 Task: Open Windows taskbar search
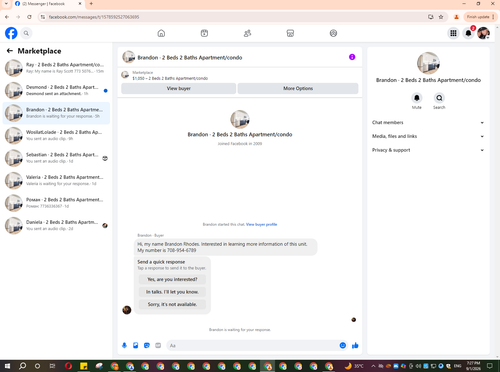coord(22,366)
